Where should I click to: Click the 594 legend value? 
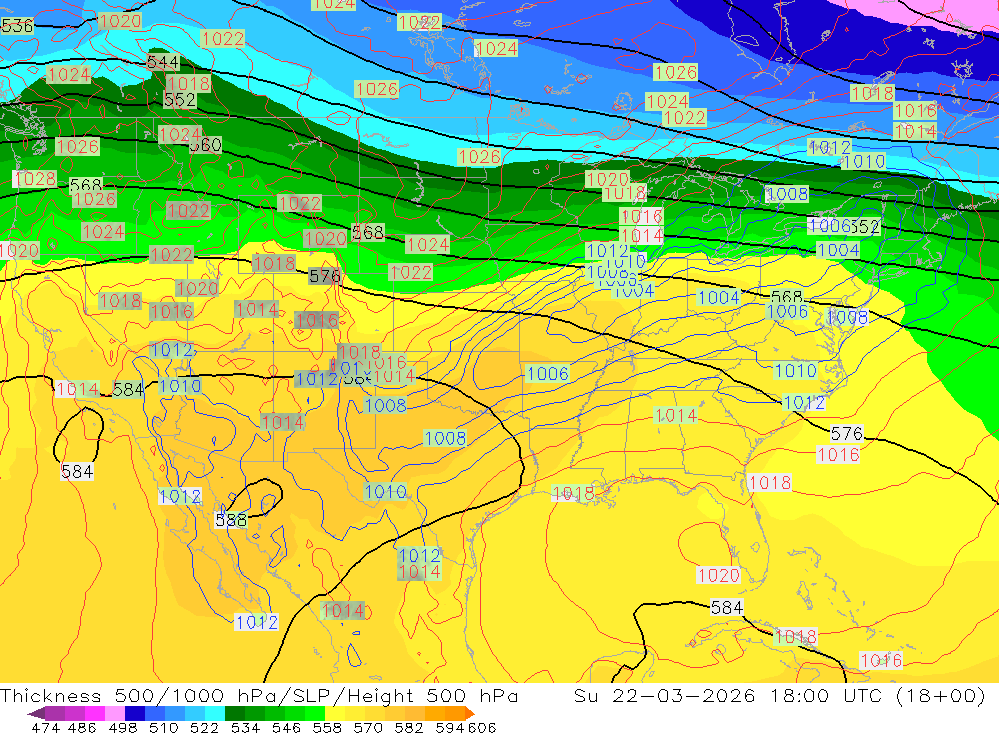450,727
